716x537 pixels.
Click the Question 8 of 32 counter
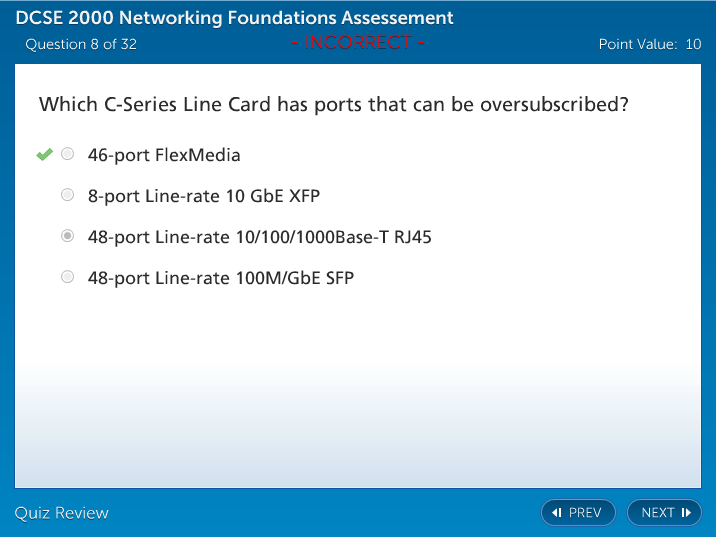(81, 44)
